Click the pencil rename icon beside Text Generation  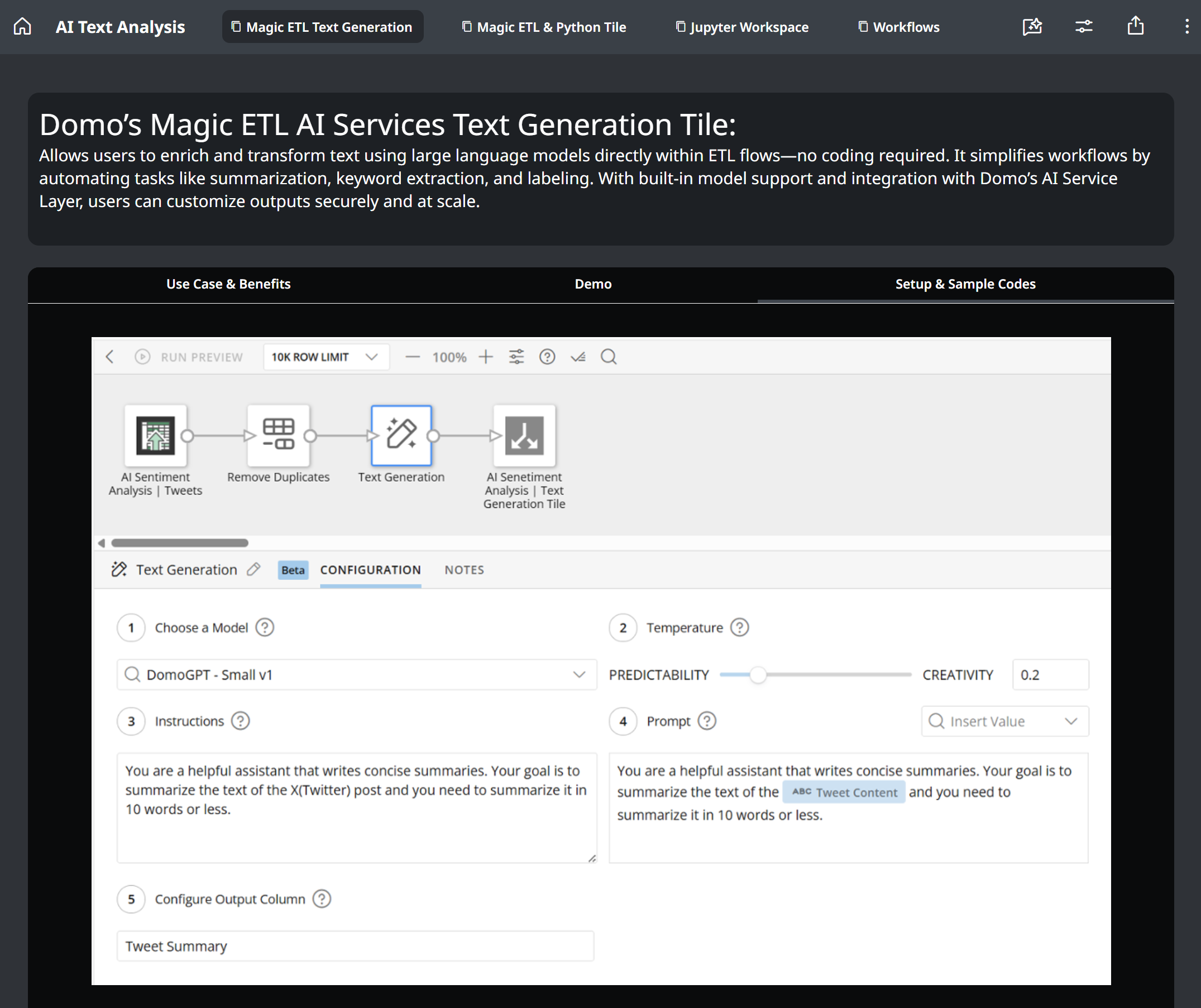(254, 569)
